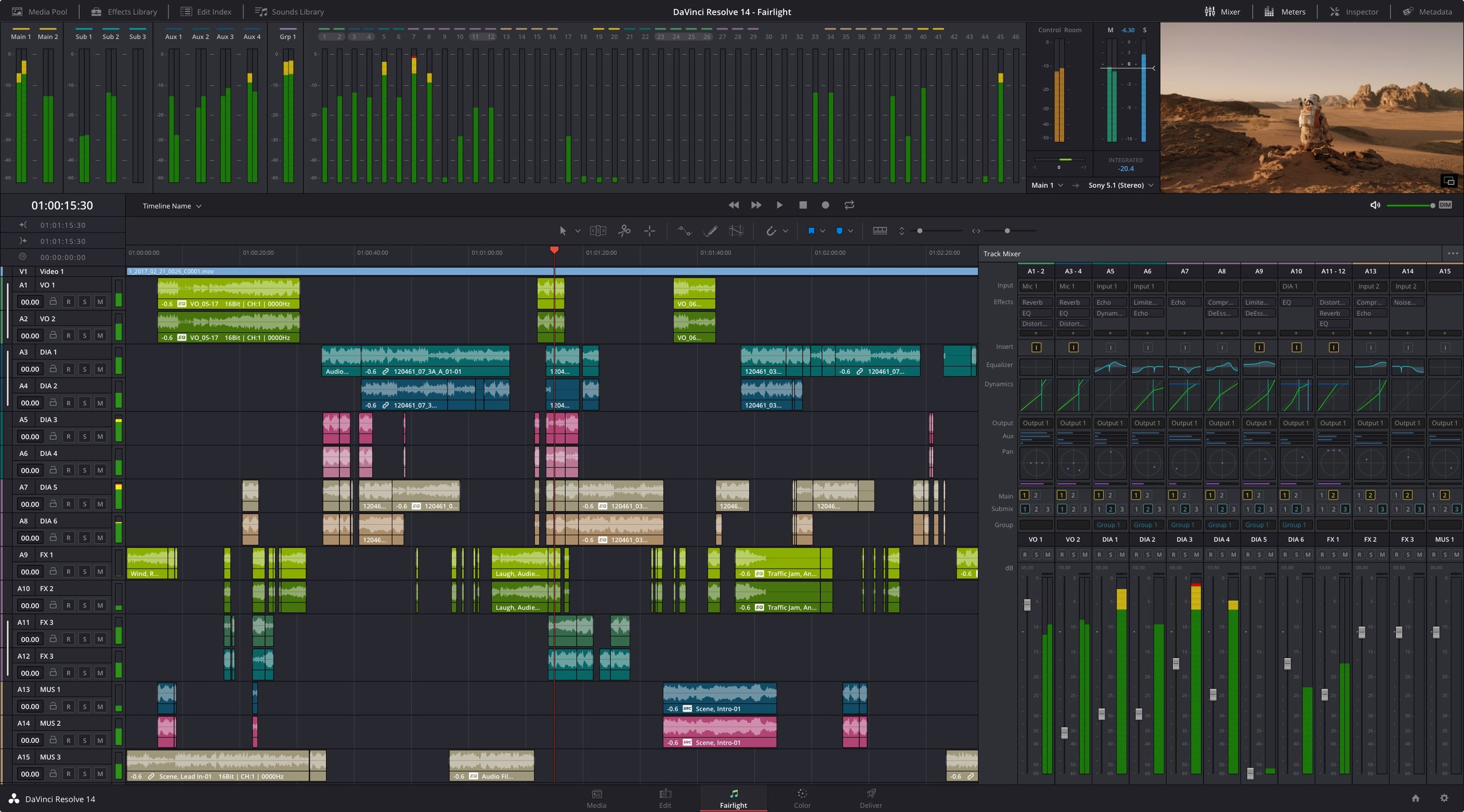Open Output 1 selector on channel A5

click(1110, 423)
